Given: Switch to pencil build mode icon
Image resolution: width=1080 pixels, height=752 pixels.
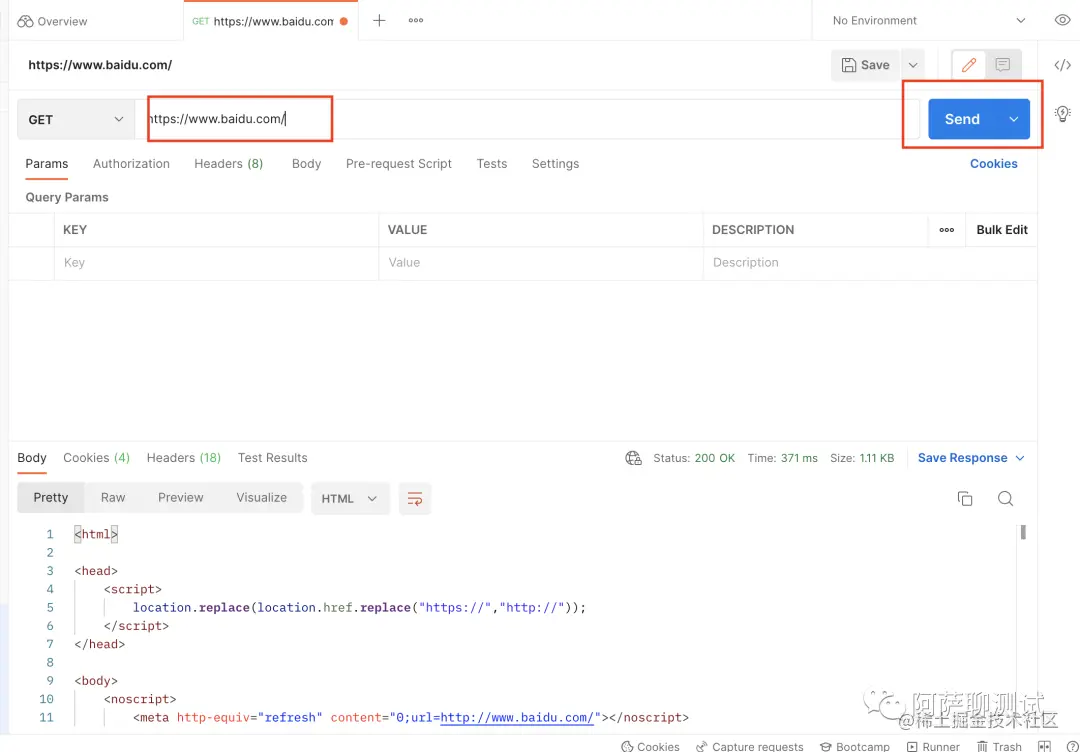Looking at the screenshot, I should coord(969,65).
